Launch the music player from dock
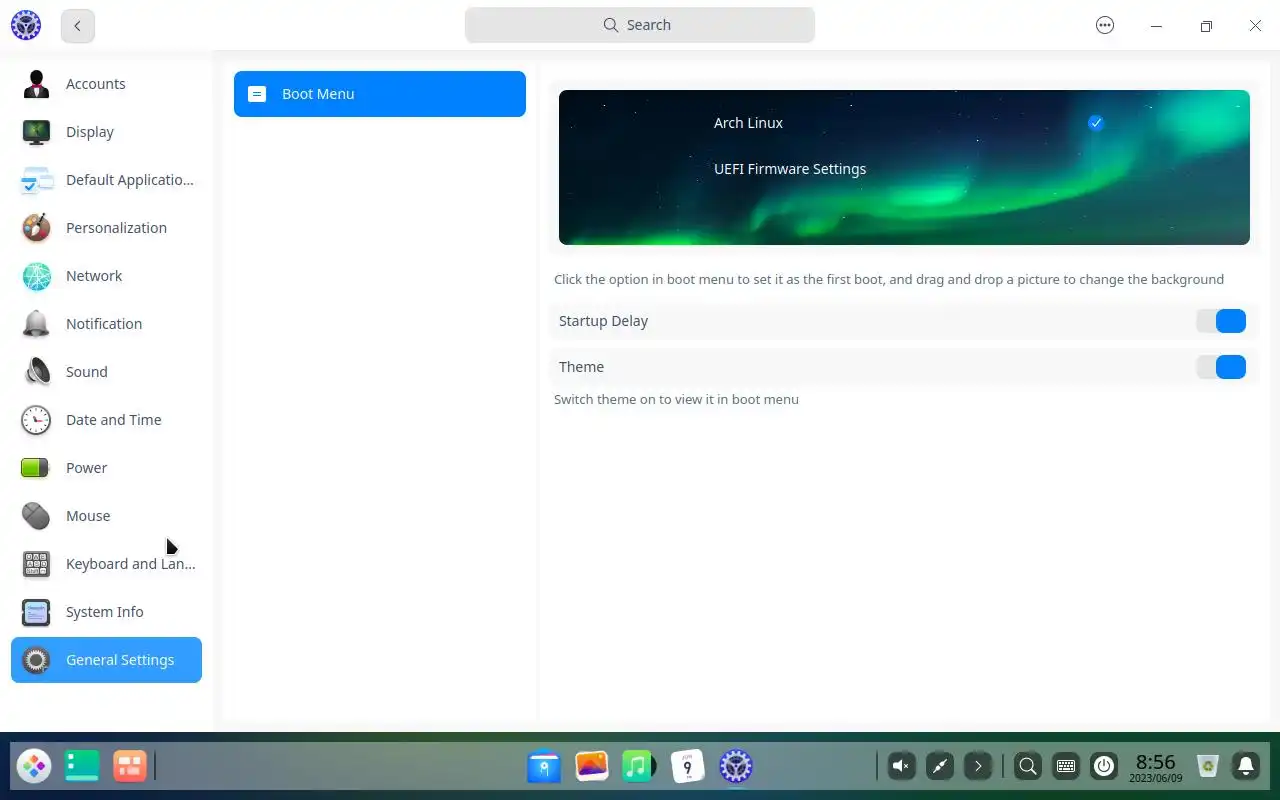The height and width of the screenshot is (800, 1280). pyautogui.click(x=640, y=767)
